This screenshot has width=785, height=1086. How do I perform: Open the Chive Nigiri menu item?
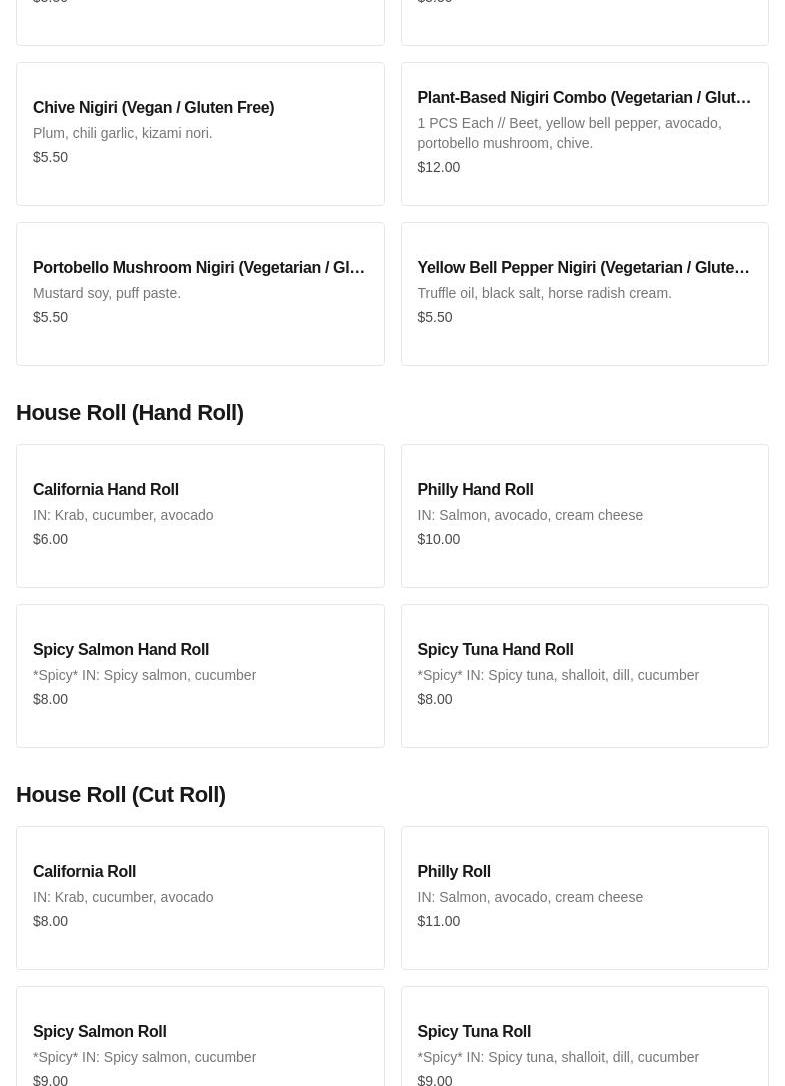coord(153,108)
